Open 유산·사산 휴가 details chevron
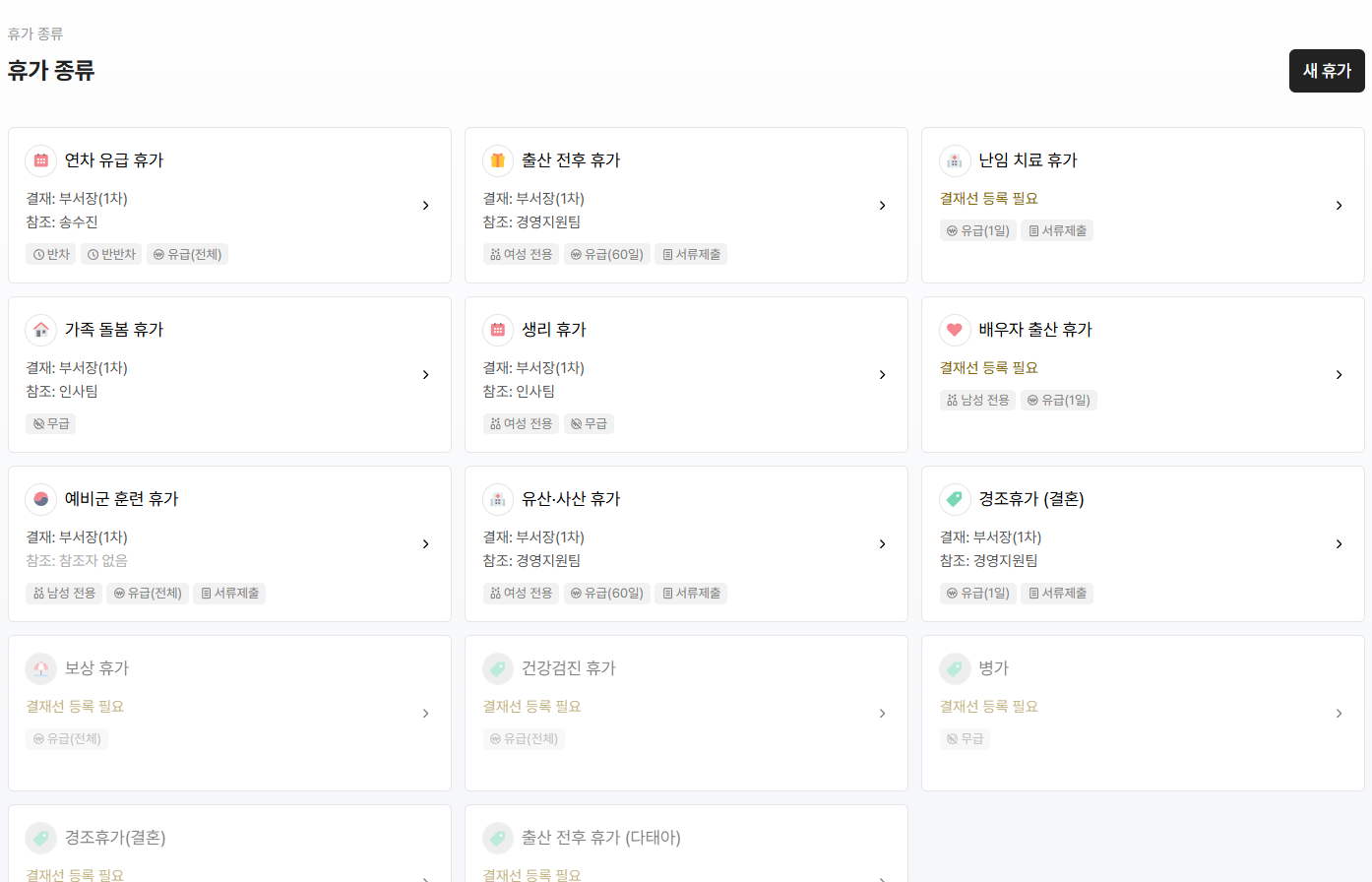Screen dimensions: 1372x882 tap(882, 544)
